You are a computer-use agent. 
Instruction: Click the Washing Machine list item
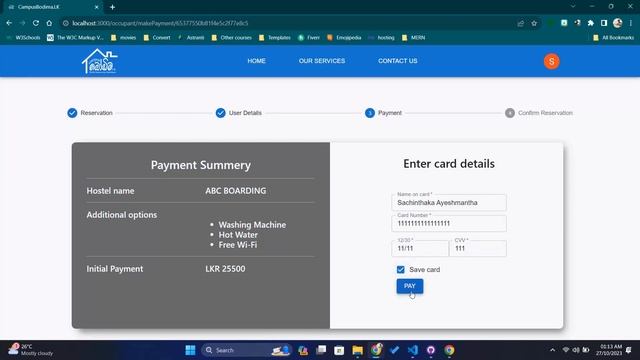tap(252, 224)
